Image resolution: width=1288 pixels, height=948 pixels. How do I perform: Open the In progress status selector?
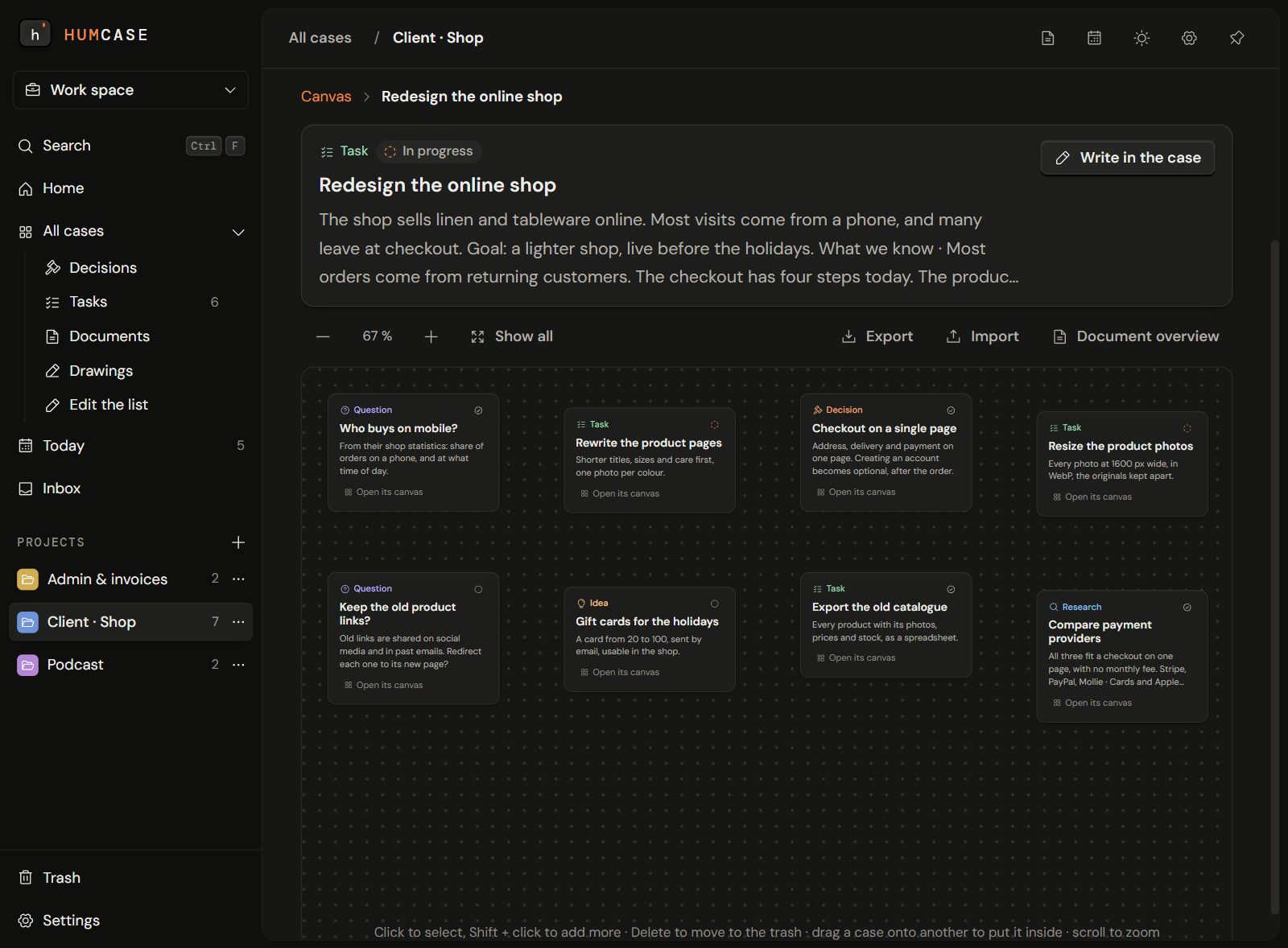coord(428,151)
